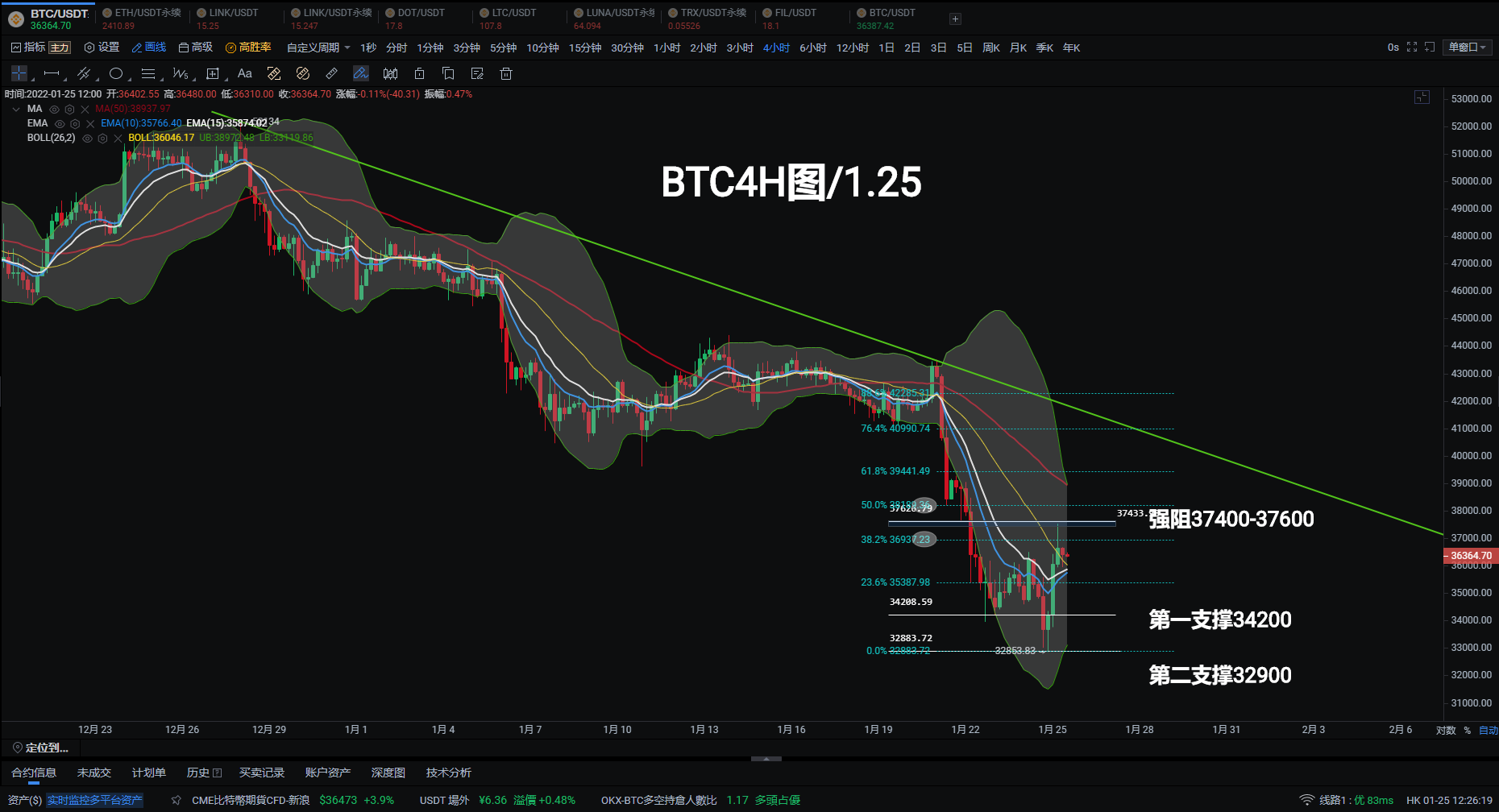The height and width of the screenshot is (812, 1499).
Task: Open the 技术分析 technical analysis tab
Action: coord(448,773)
